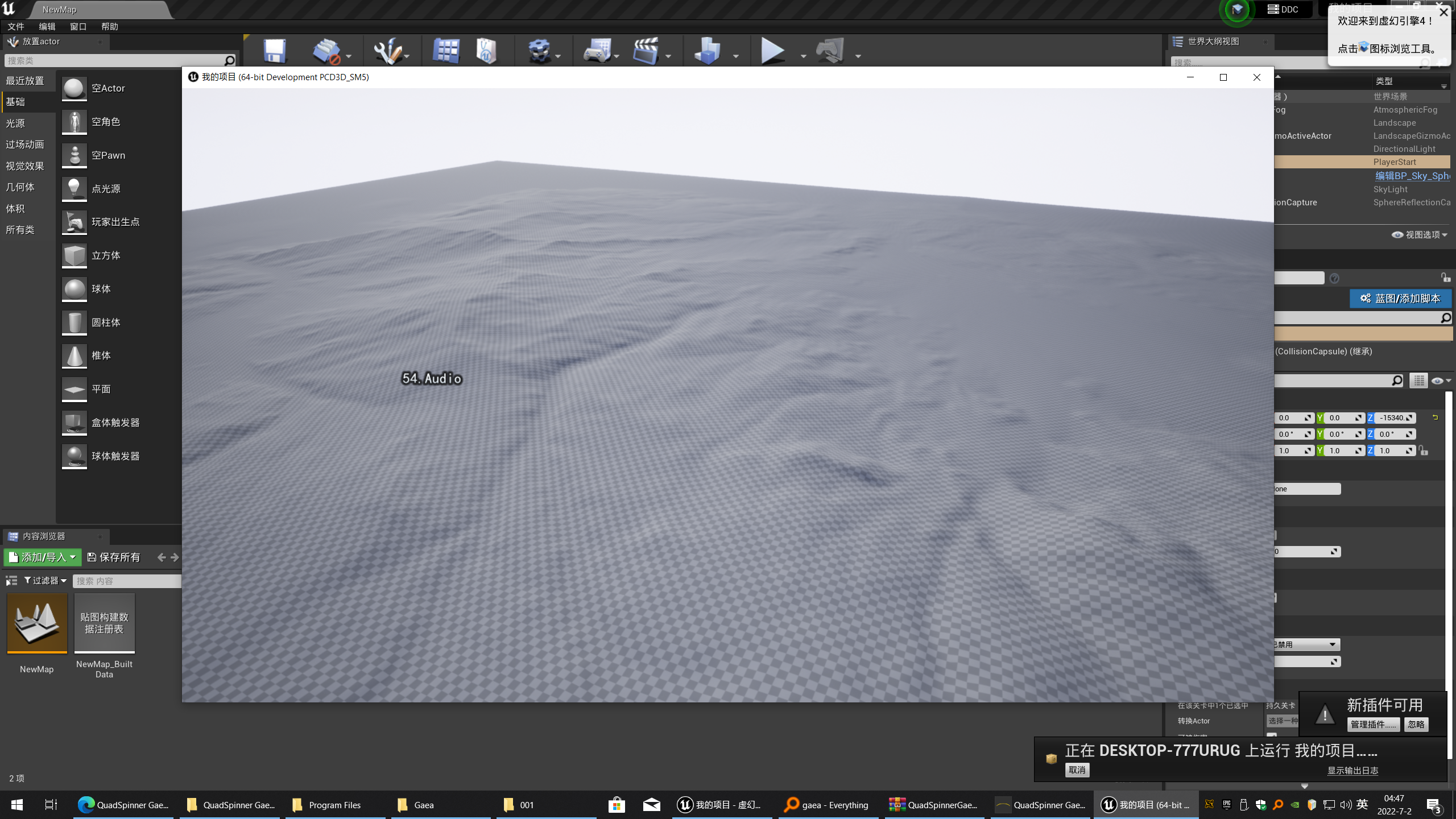This screenshot has width=1456, height=819.
Task: Click the 显示输出日志 link
Action: [x=1352, y=770]
